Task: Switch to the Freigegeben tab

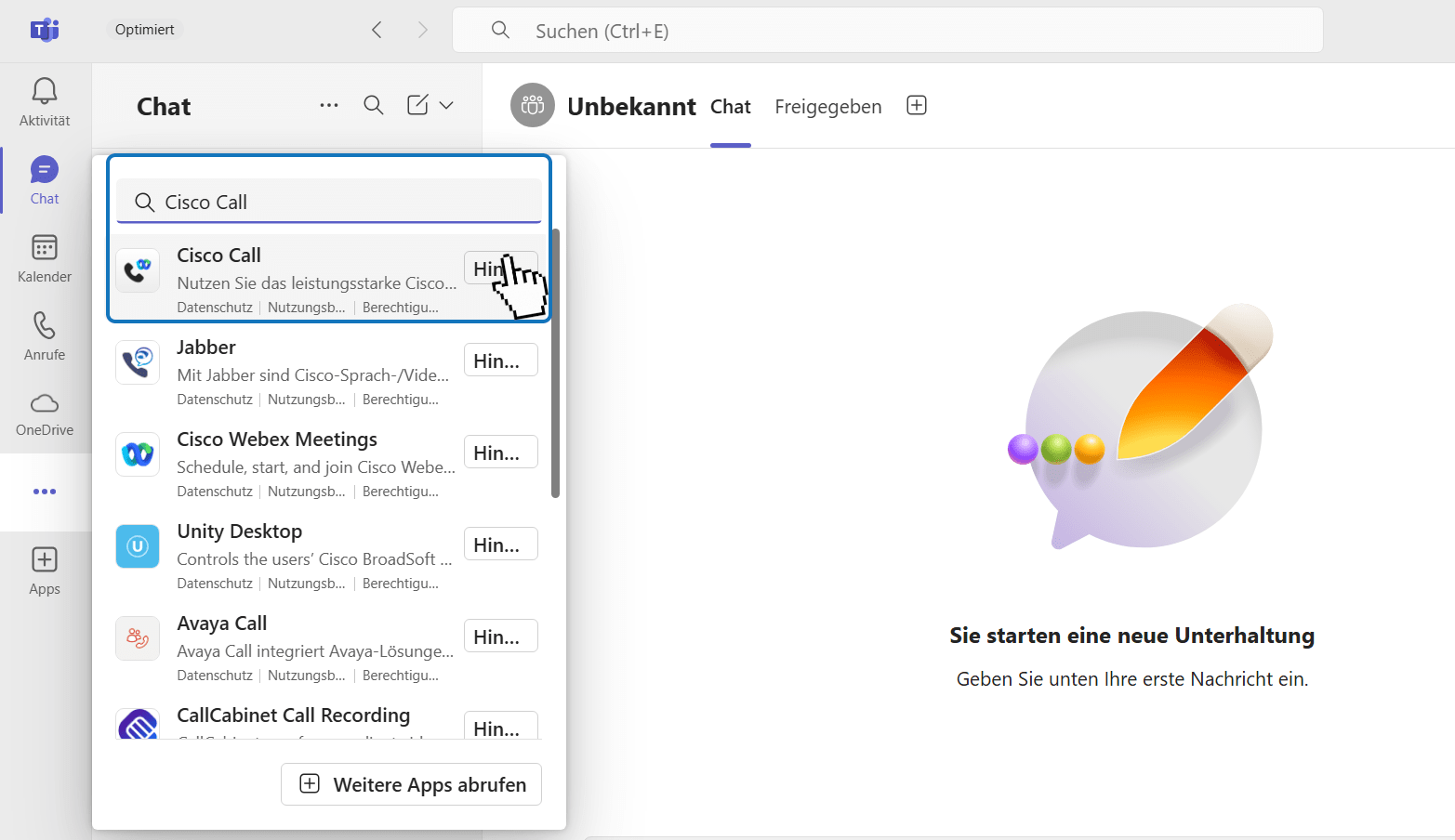Action: coord(828,107)
